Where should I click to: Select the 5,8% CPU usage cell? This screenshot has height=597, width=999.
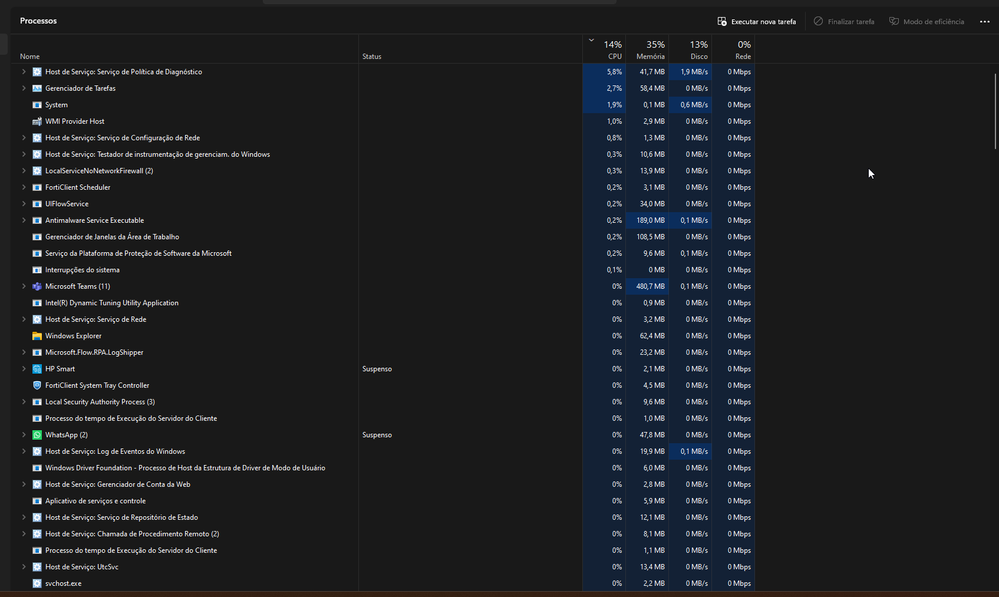click(x=604, y=72)
